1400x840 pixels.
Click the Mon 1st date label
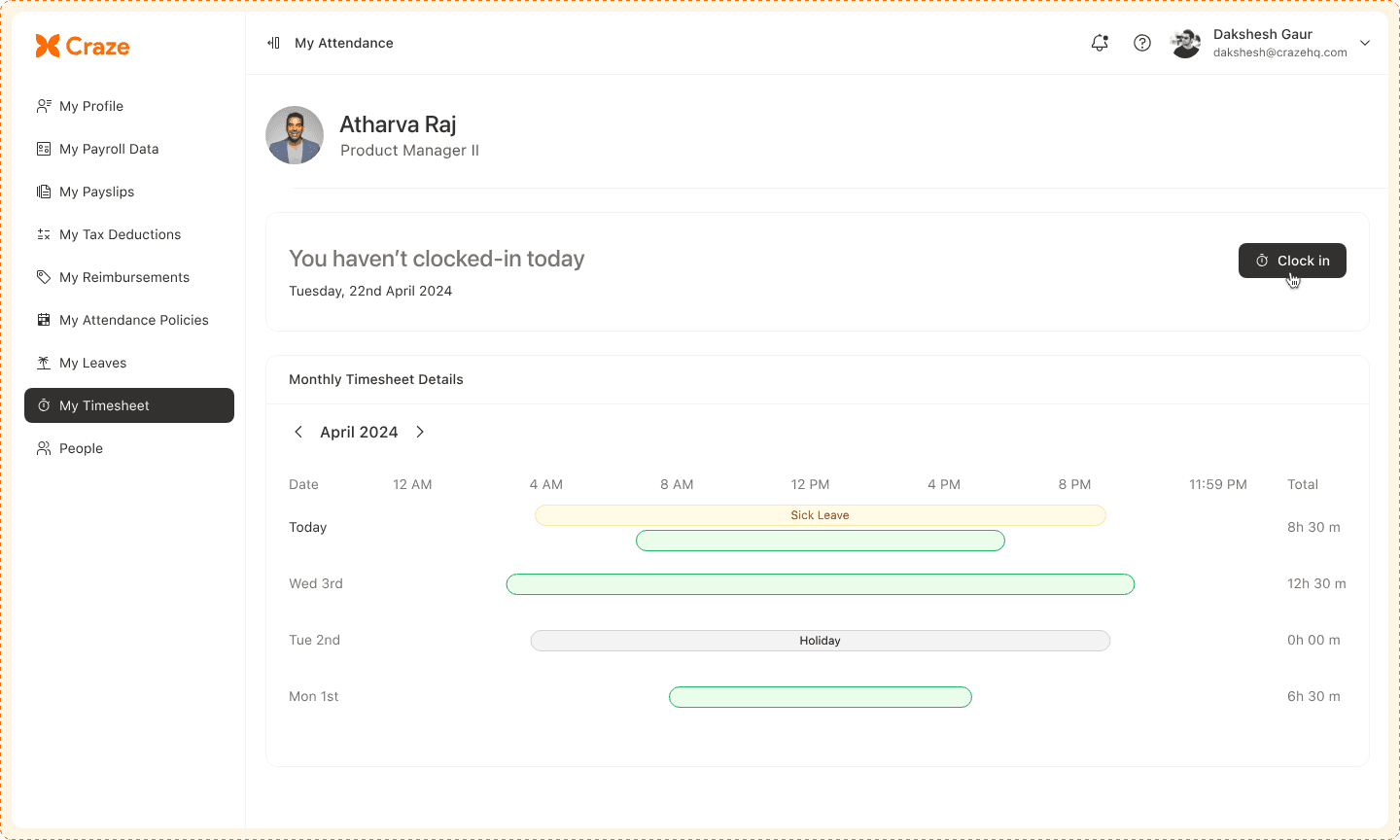(314, 696)
